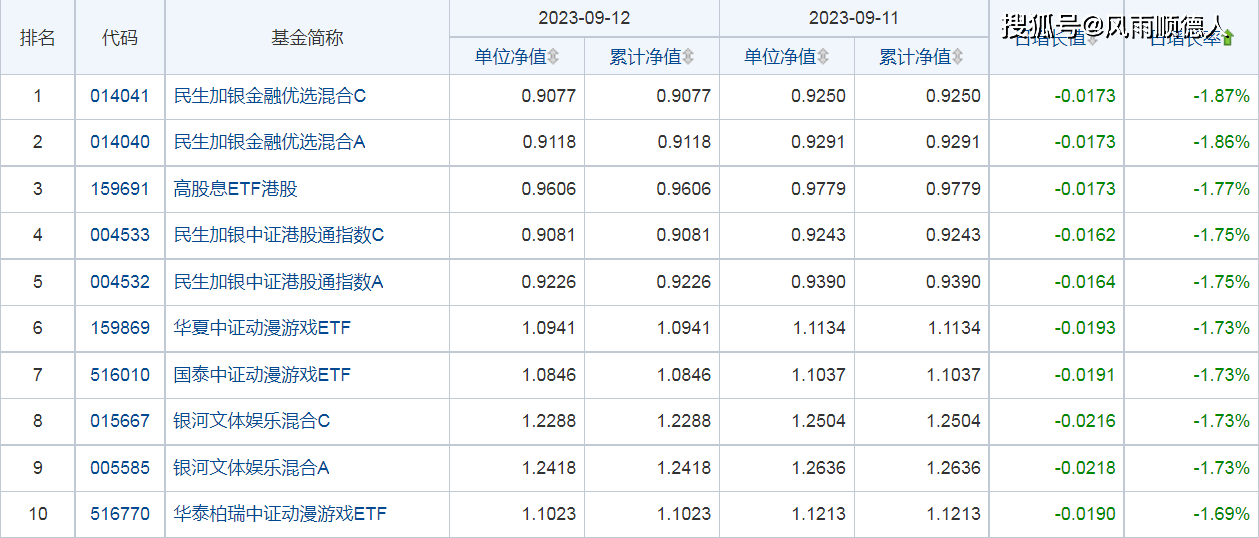The image size is (1259, 538).
Task: Click sort icon beside 2023-09-11 累计净值
Action: [x=958, y=57]
